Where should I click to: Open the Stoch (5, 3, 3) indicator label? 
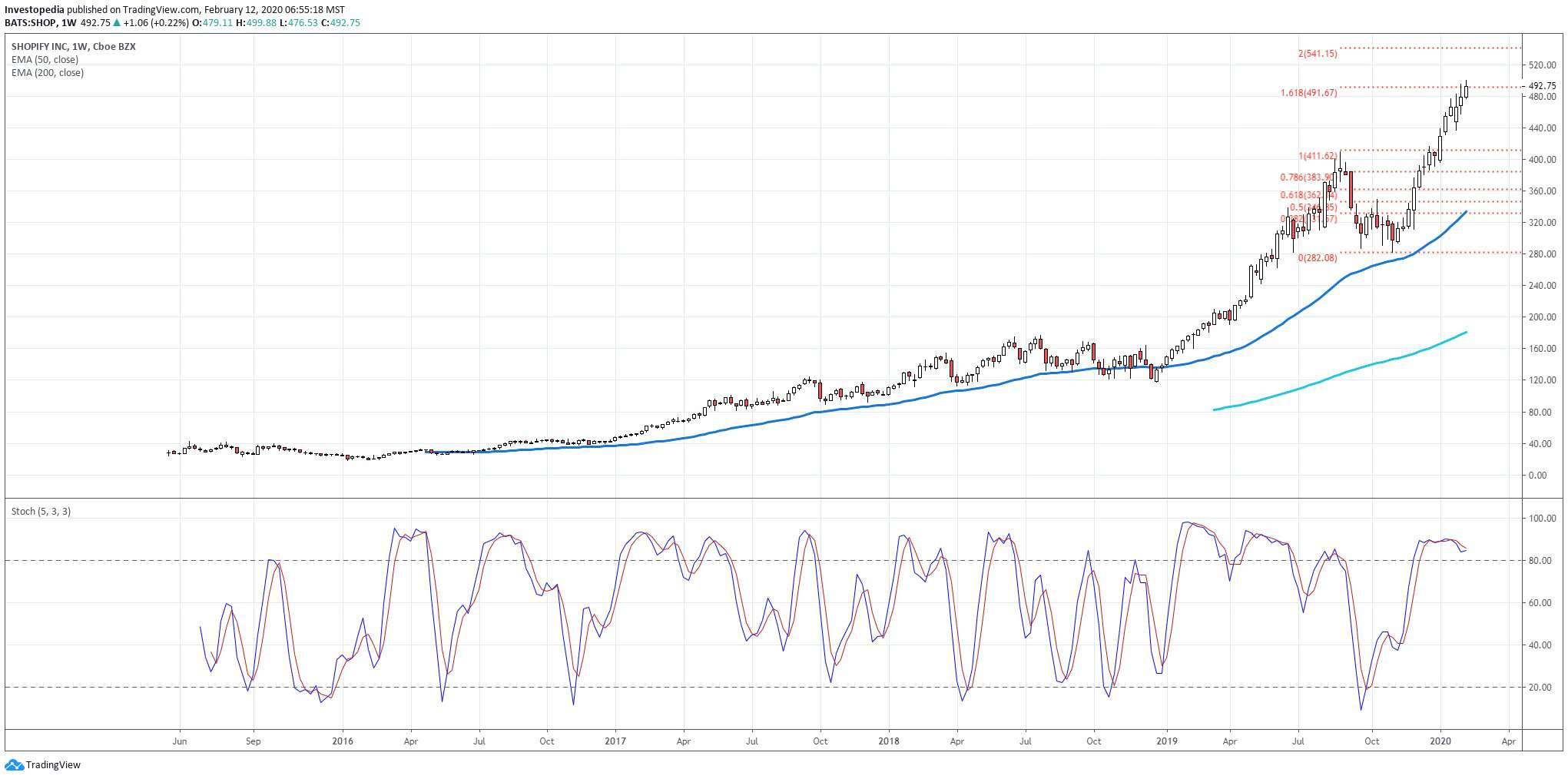coord(41,512)
